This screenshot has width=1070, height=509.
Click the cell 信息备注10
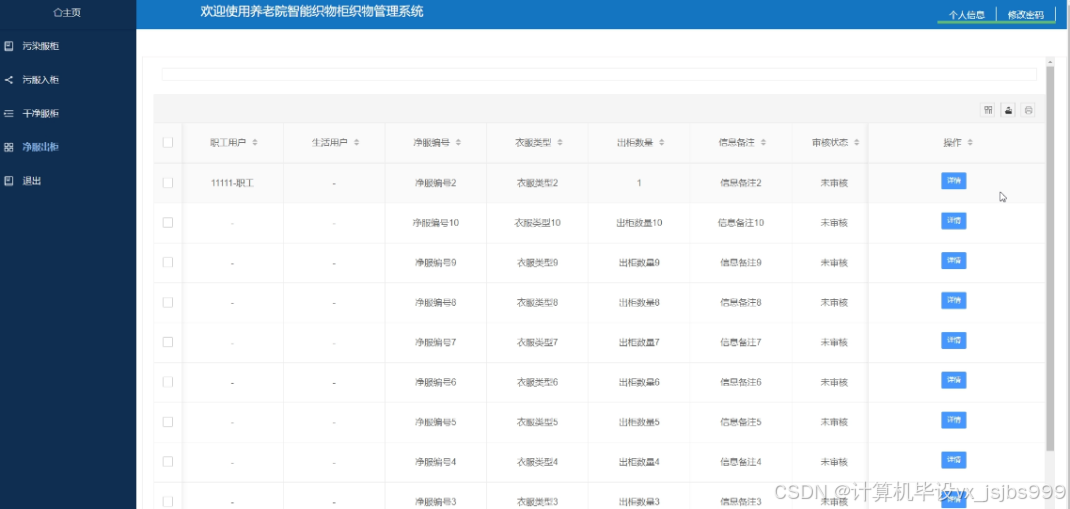tap(740, 222)
